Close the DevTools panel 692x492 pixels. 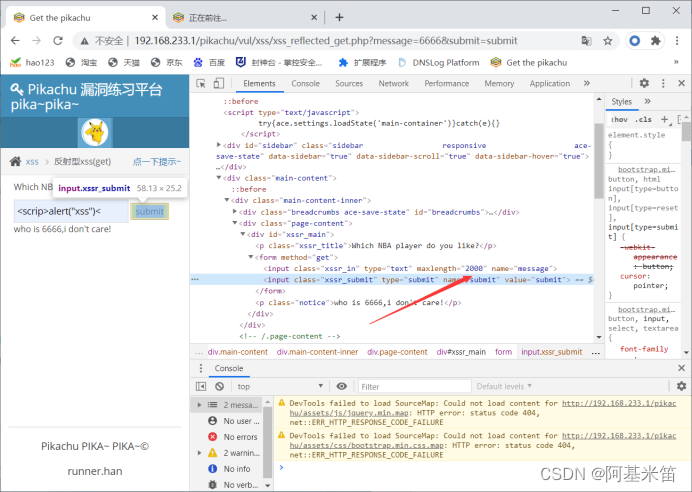pos(681,83)
